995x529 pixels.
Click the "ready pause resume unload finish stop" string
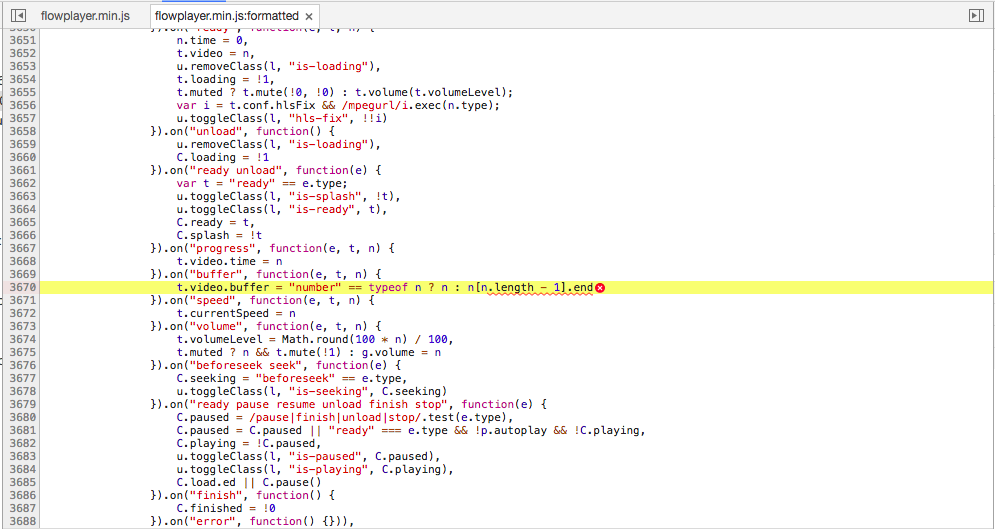317,405
